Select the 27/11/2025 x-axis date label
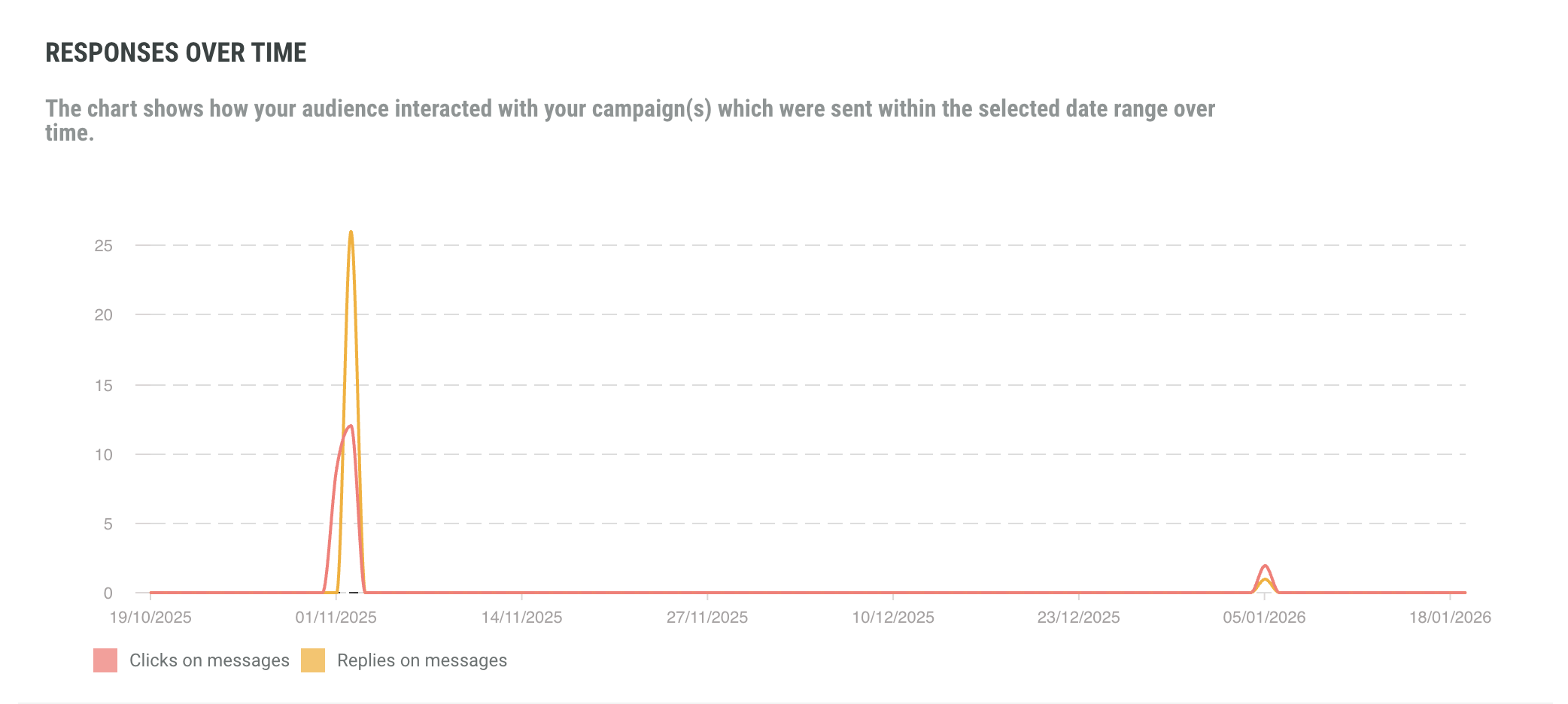Screen dimensions: 1568x704 [707, 618]
